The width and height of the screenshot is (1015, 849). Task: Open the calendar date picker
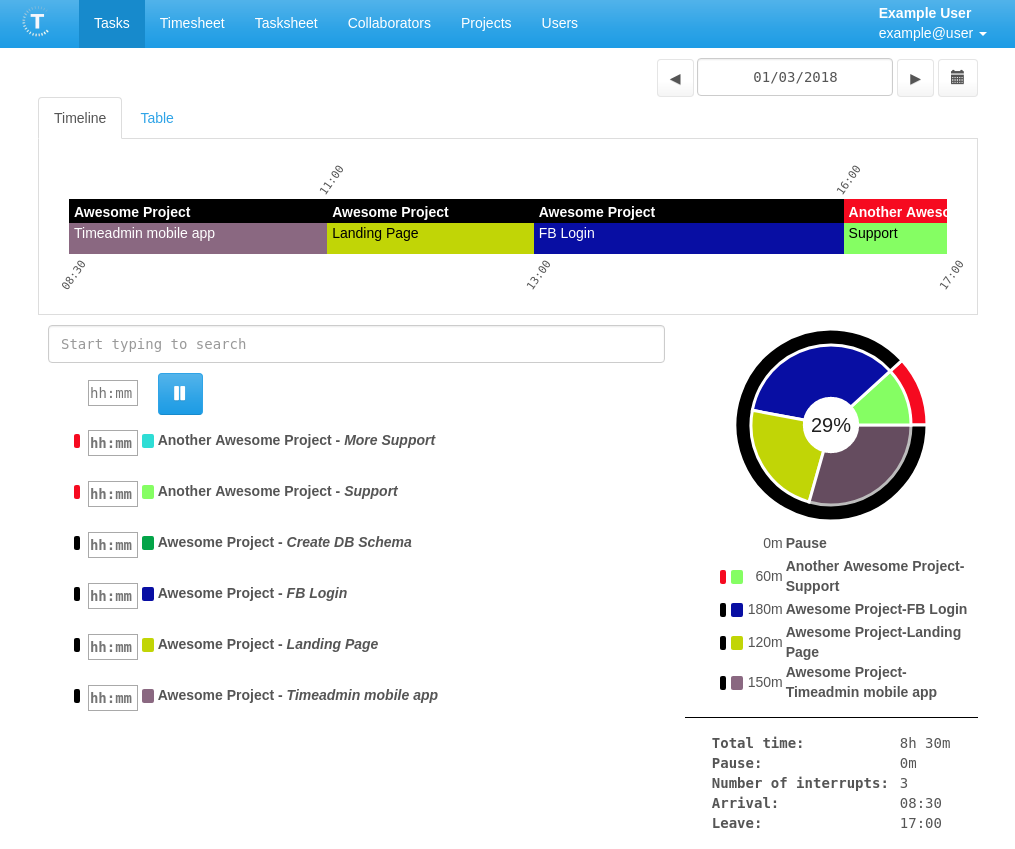(957, 78)
